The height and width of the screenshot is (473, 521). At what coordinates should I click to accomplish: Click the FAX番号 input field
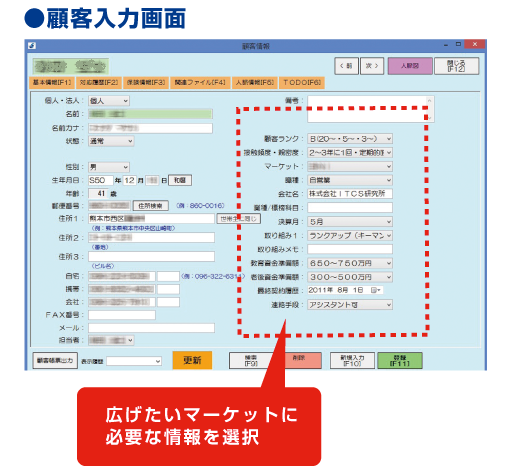(122, 315)
